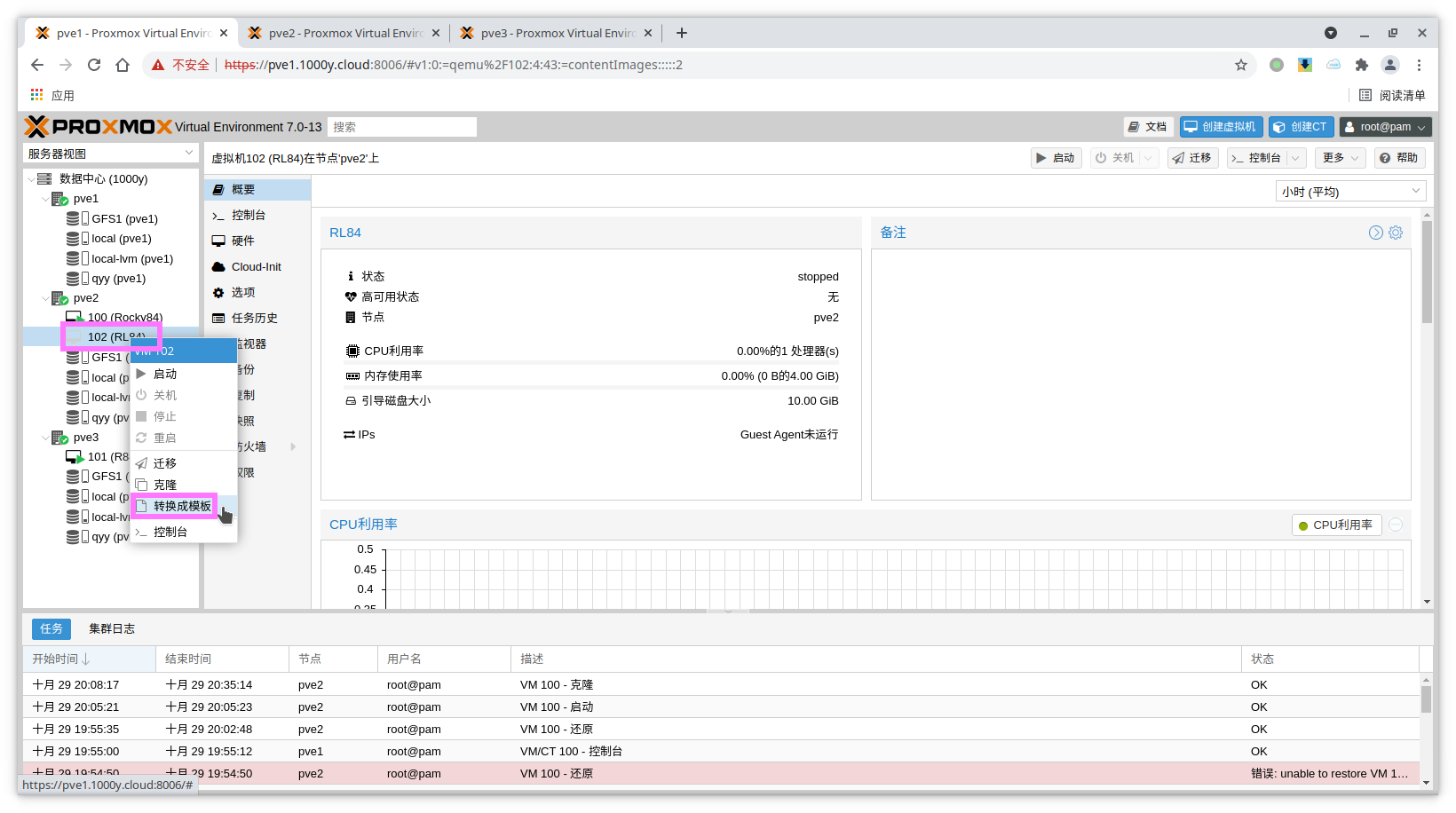The height and width of the screenshot is (813, 1456).
Task: Click the browser home icon
Action: [x=123, y=65]
